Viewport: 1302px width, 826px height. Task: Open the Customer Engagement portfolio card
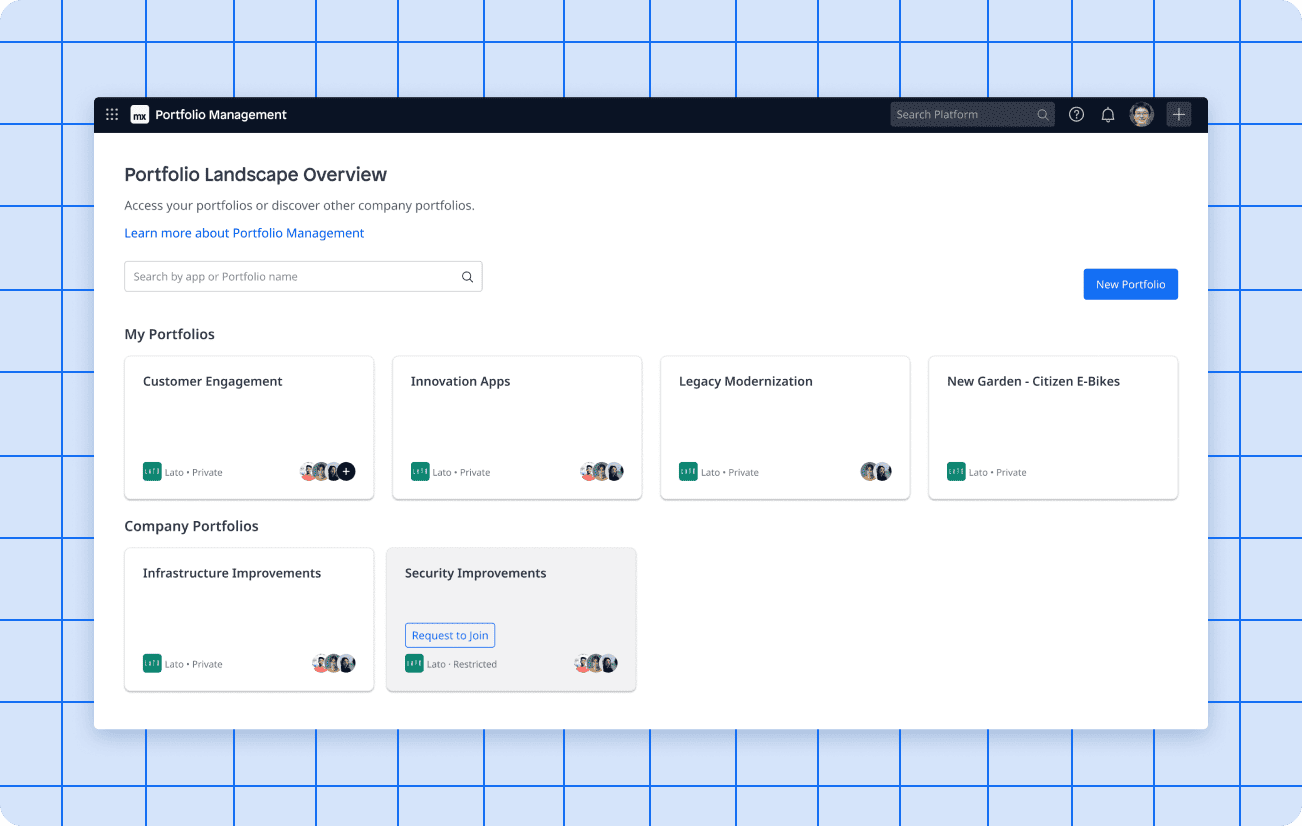pos(249,420)
